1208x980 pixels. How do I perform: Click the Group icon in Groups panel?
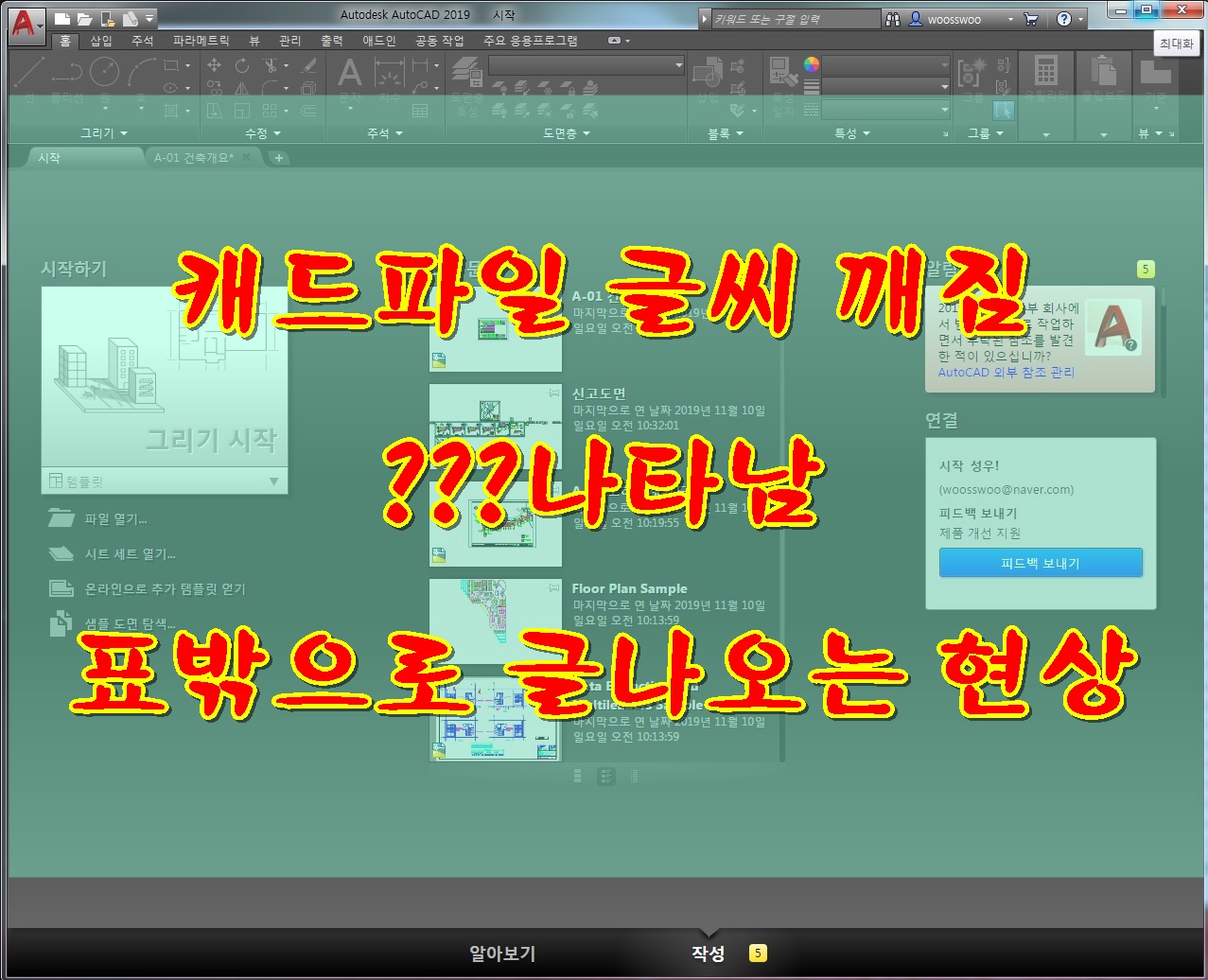(972, 74)
